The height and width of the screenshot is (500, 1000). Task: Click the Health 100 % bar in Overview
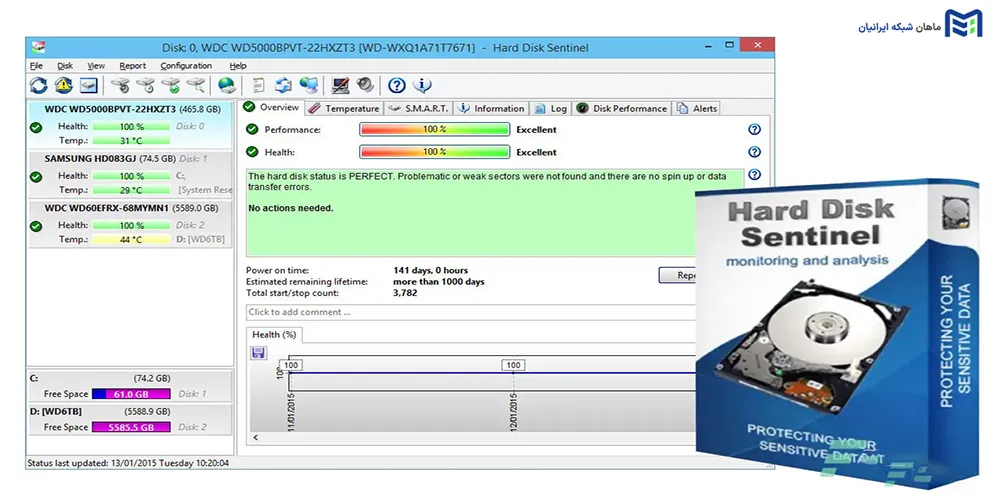pos(434,152)
